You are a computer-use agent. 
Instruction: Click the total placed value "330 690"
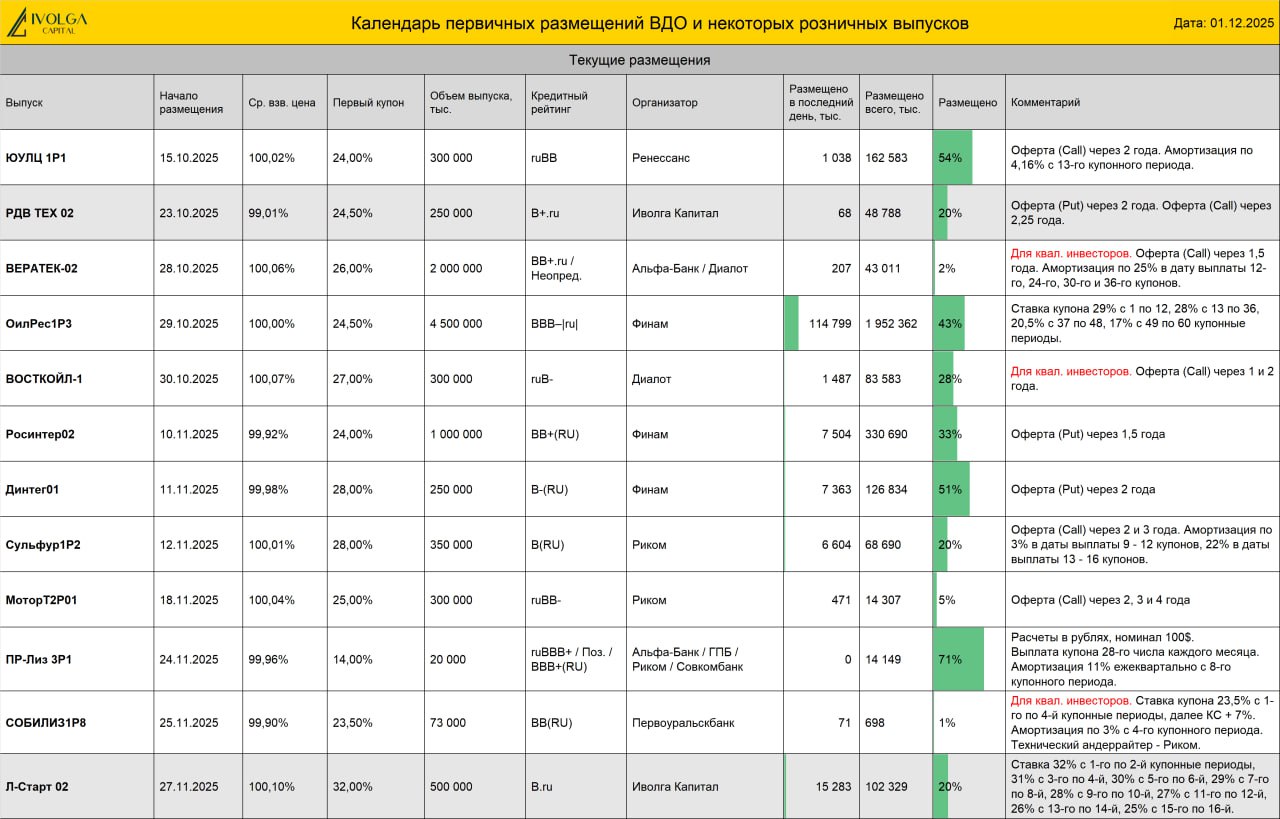click(886, 434)
